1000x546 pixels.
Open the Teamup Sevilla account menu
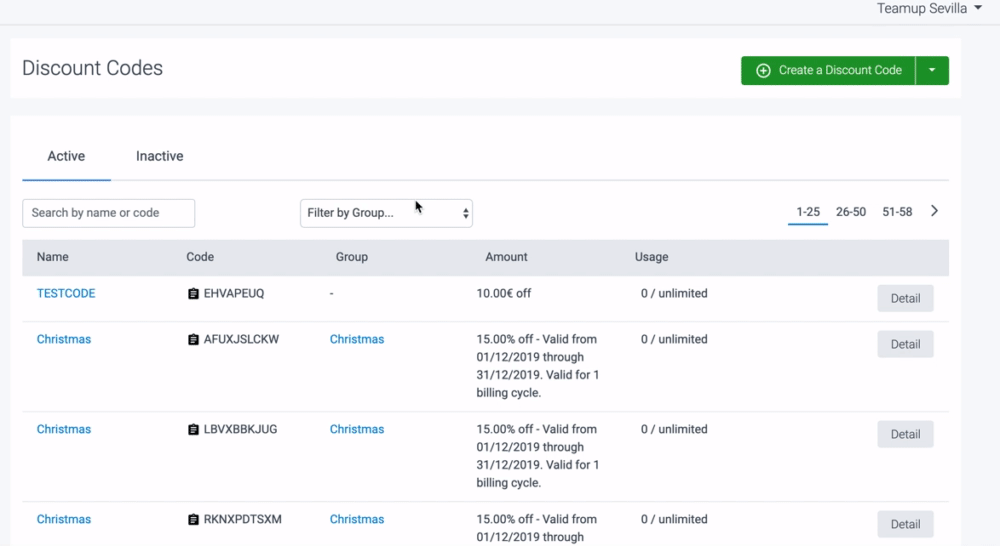point(929,9)
